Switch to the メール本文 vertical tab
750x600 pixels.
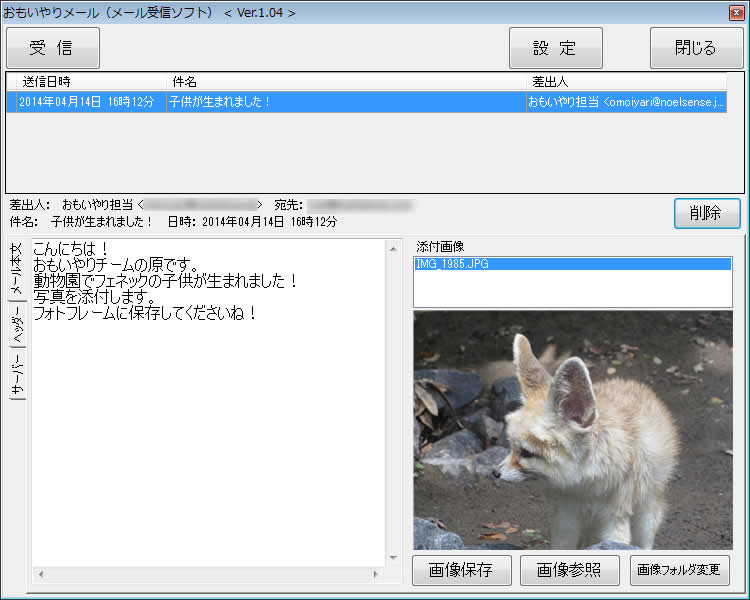[17, 269]
